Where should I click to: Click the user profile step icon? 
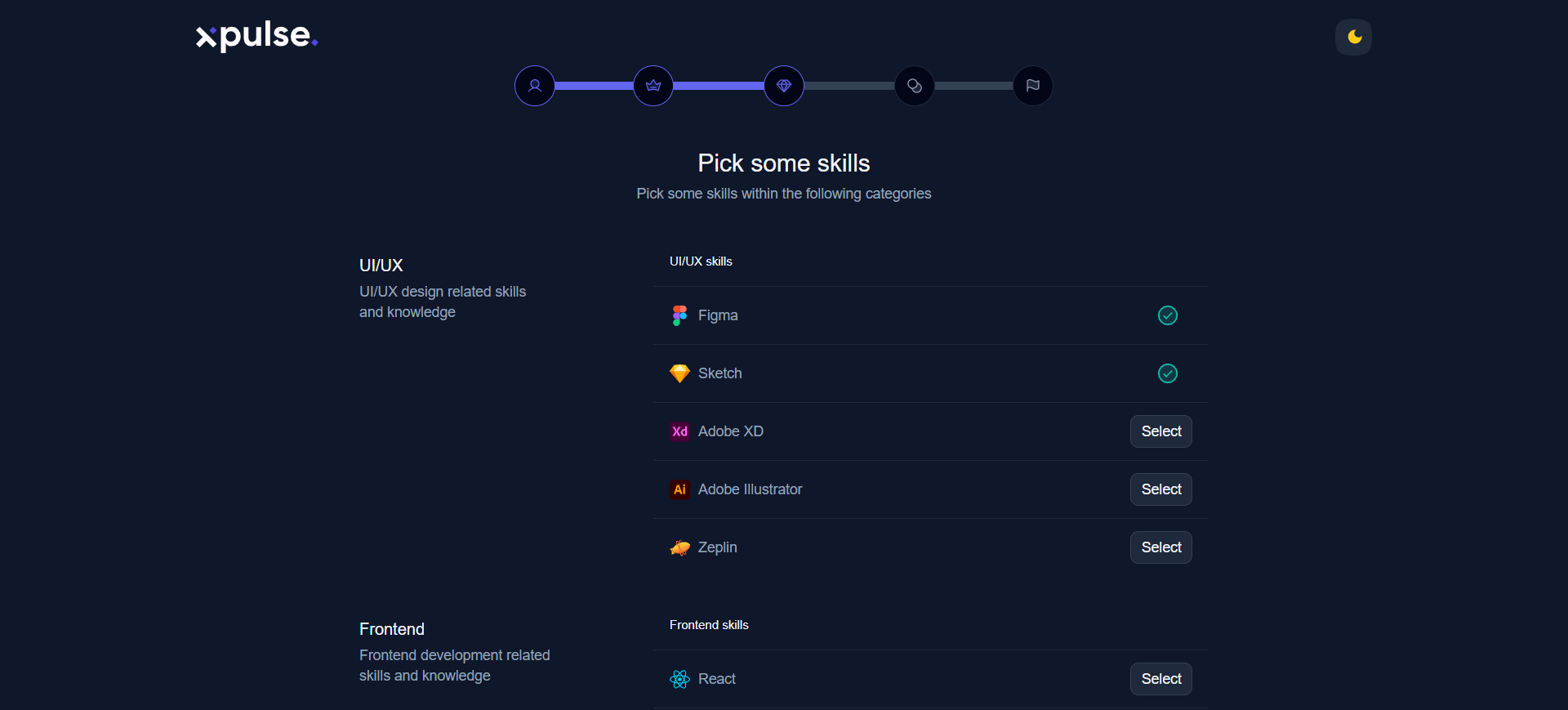coord(535,86)
